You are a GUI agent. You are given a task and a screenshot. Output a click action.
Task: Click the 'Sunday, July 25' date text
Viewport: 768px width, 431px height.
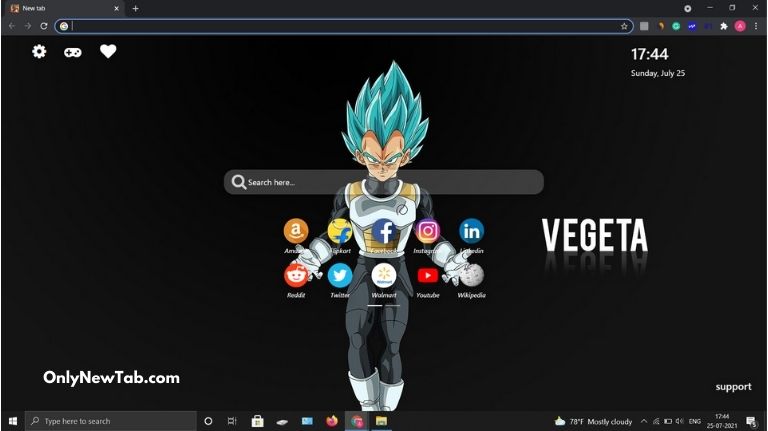[658, 73]
